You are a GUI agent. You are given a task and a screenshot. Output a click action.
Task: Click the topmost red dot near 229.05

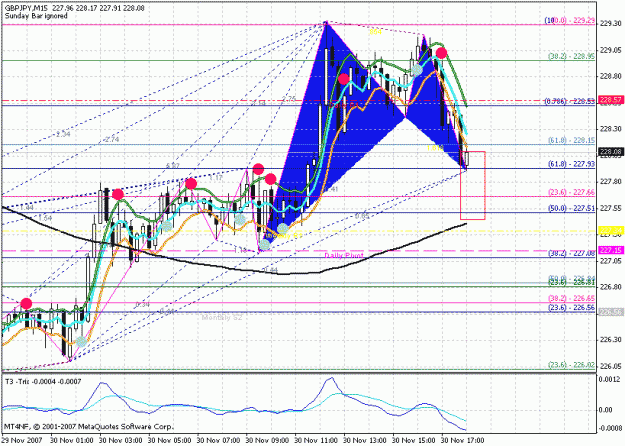pyautogui.click(x=441, y=53)
